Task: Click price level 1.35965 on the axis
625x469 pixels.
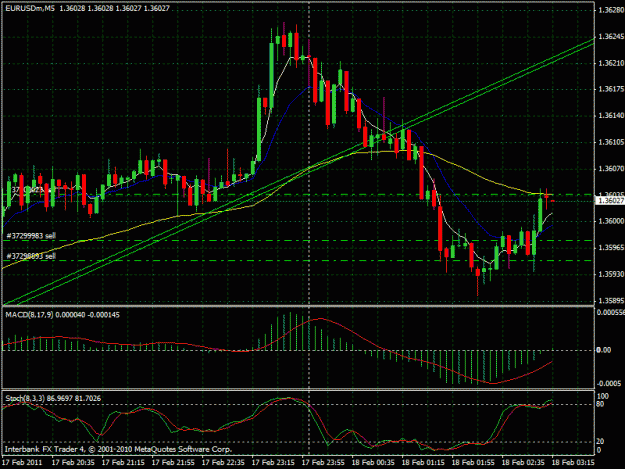Action: pos(611,248)
